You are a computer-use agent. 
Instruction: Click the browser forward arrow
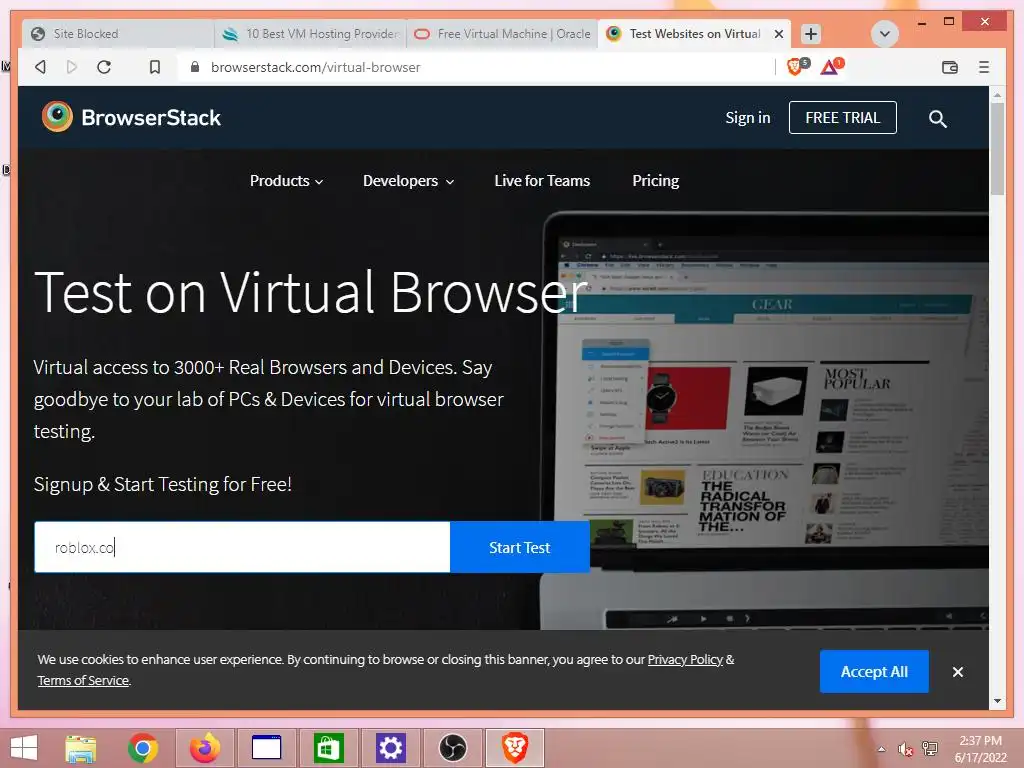tap(72, 67)
